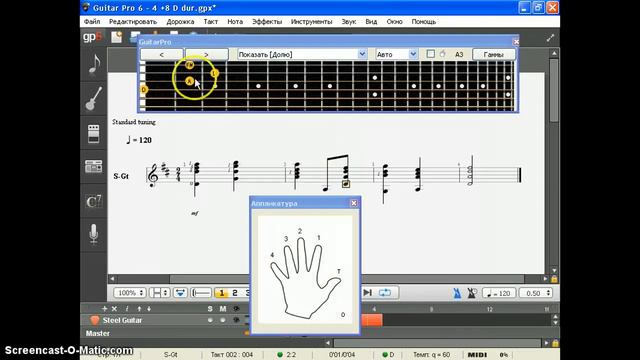640x360 pixels.
Task: Toggle loop playback icon
Action: 384,293
